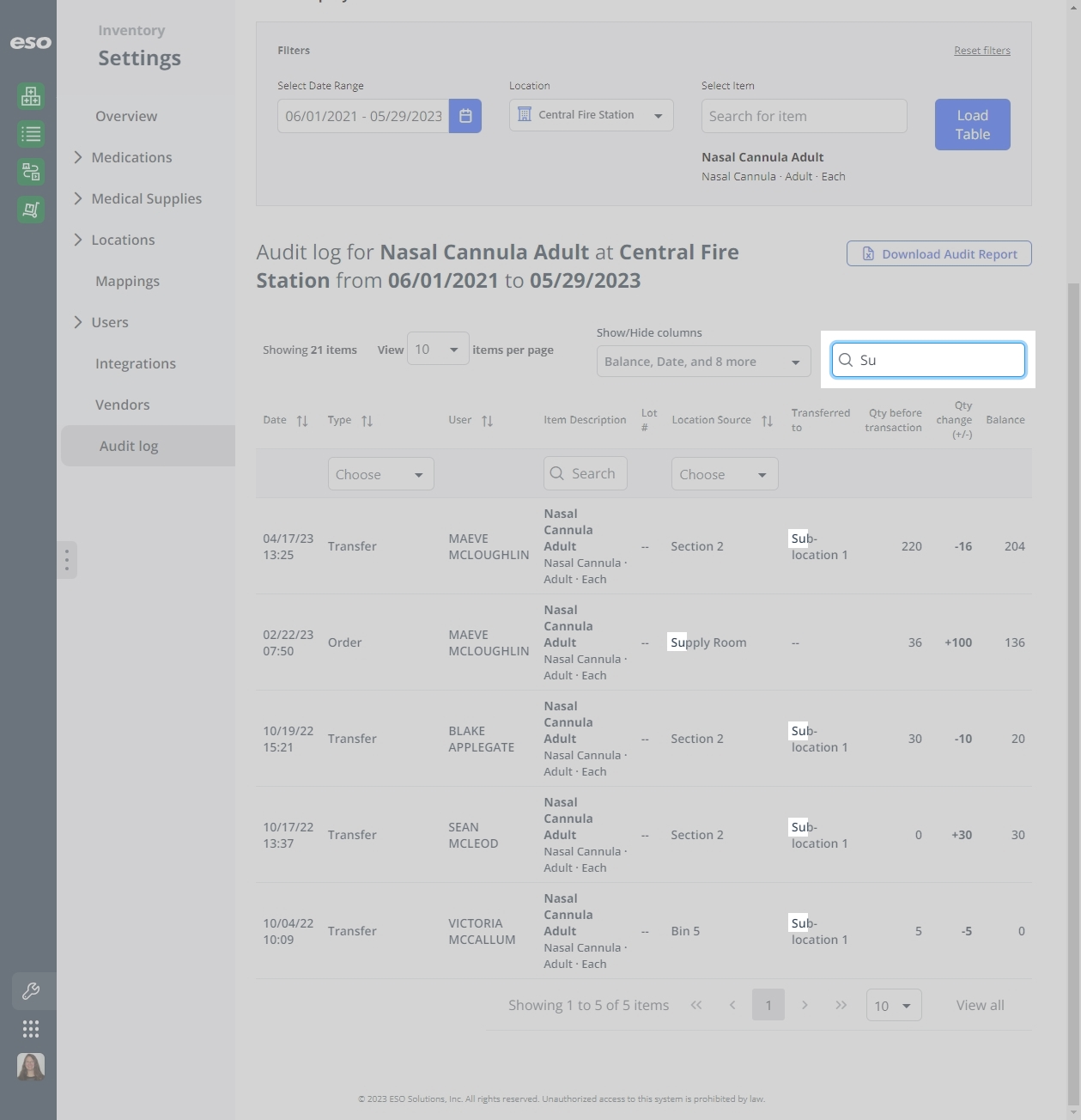Select Audit log in the sidebar

click(x=148, y=446)
